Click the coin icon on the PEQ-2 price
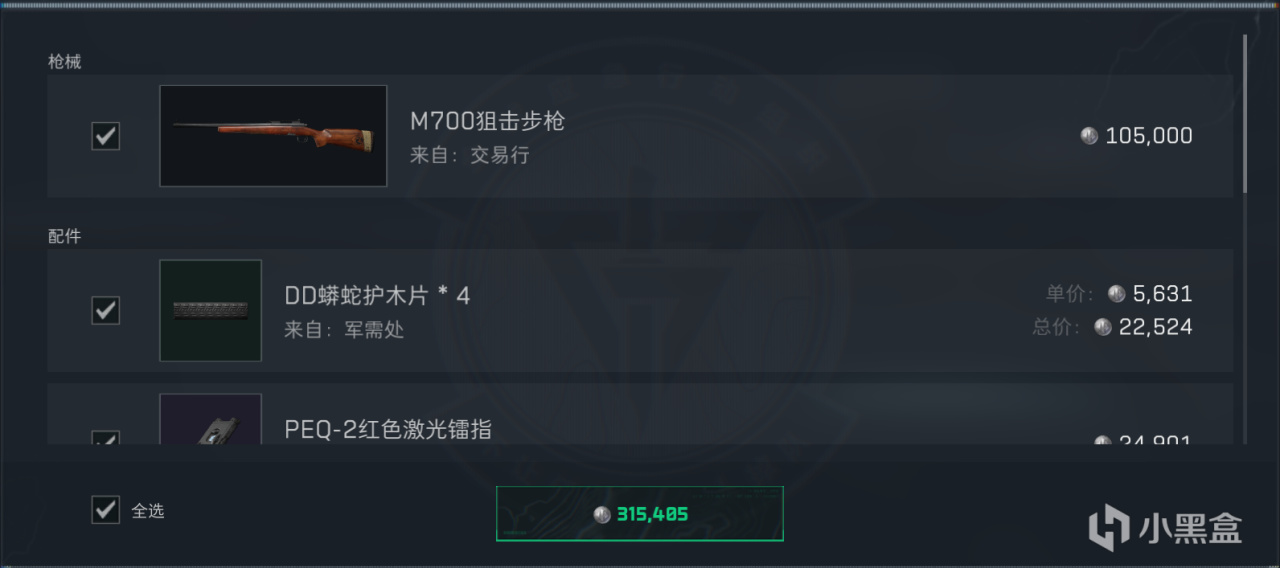This screenshot has width=1280, height=568. (1103, 440)
